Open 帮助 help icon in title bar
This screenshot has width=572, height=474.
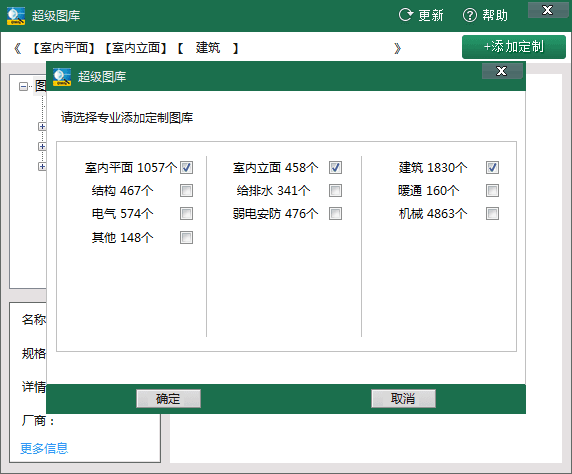(469, 15)
